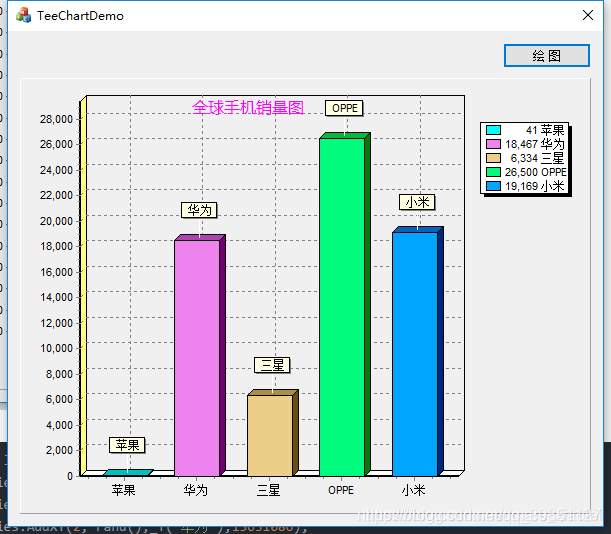Image resolution: width=611 pixels, height=534 pixels.
Task: Click legend entry 19,169 小米
Action: pos(525,186)
